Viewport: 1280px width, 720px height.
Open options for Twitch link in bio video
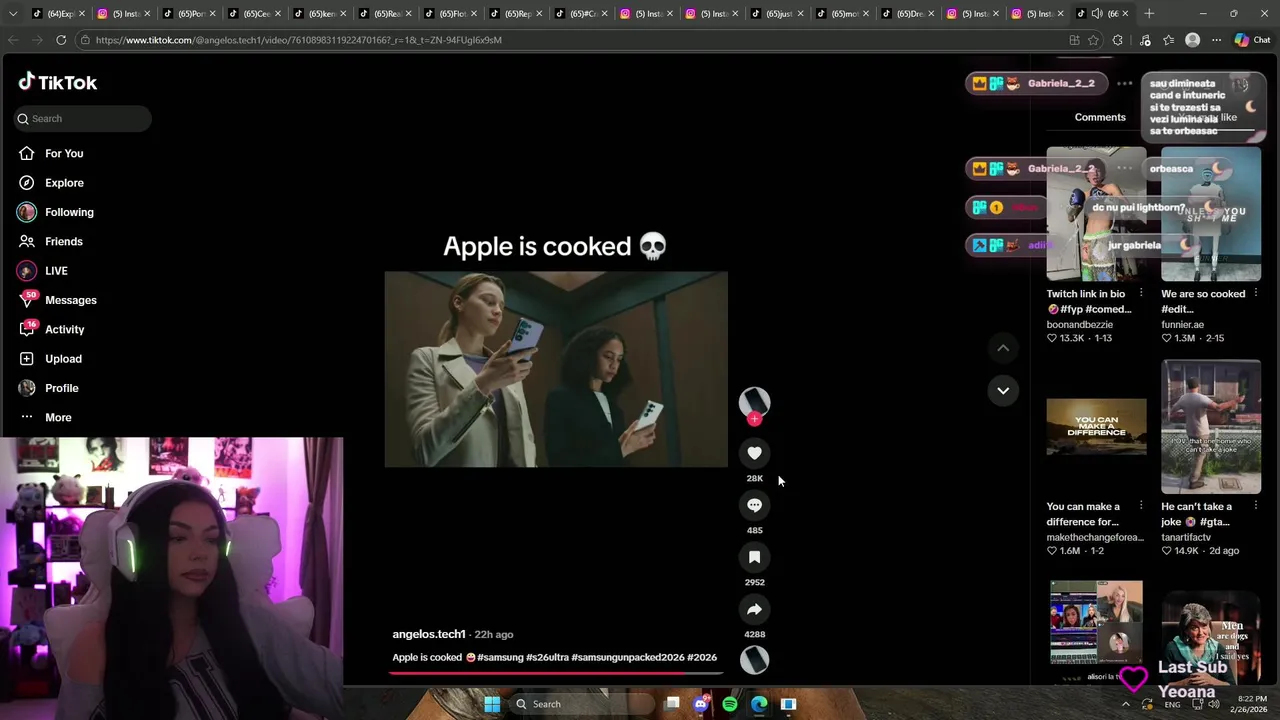click(1141, 294)
